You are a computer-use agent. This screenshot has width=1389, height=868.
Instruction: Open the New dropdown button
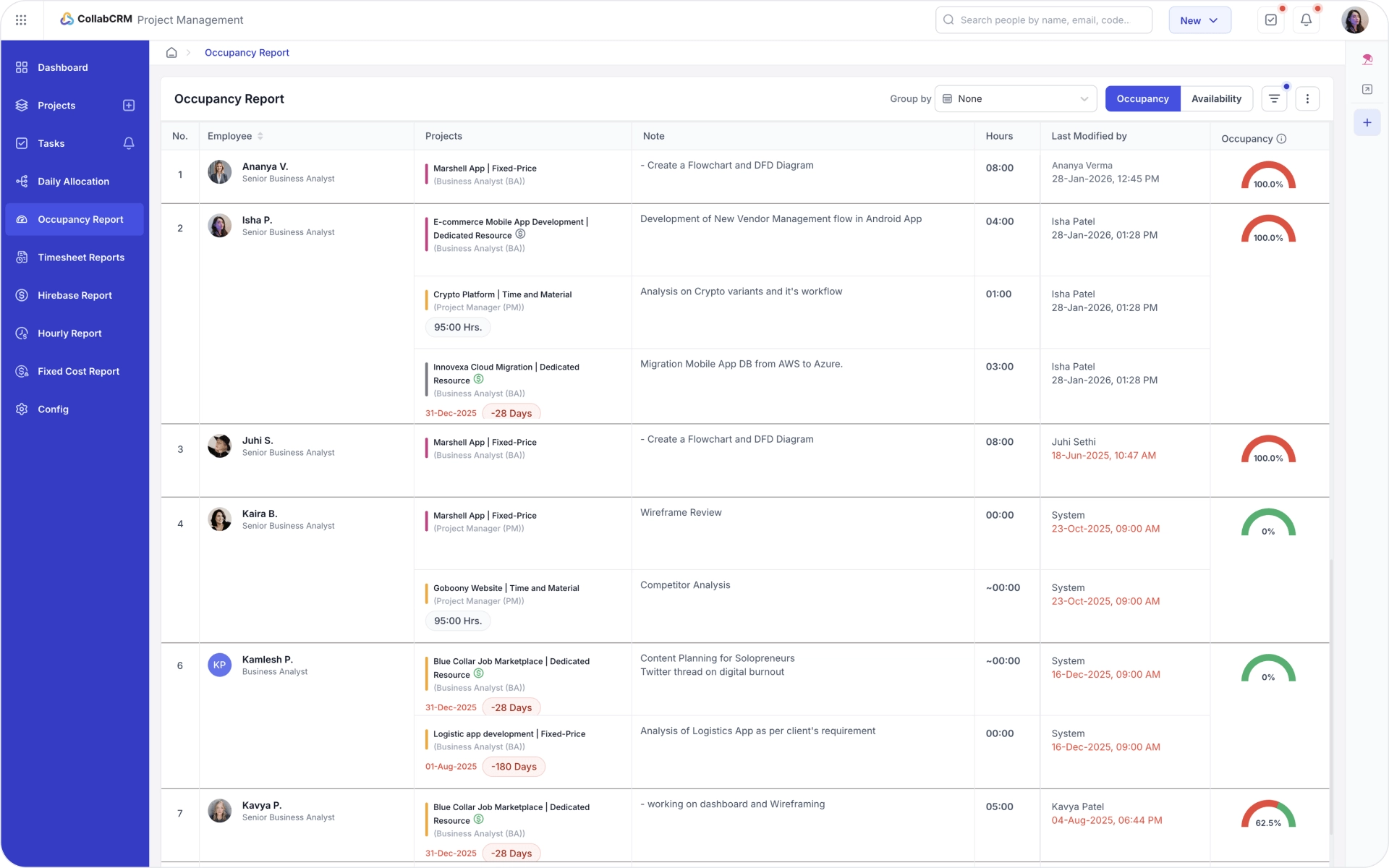pyautogui.click(x=1199, y=20)
